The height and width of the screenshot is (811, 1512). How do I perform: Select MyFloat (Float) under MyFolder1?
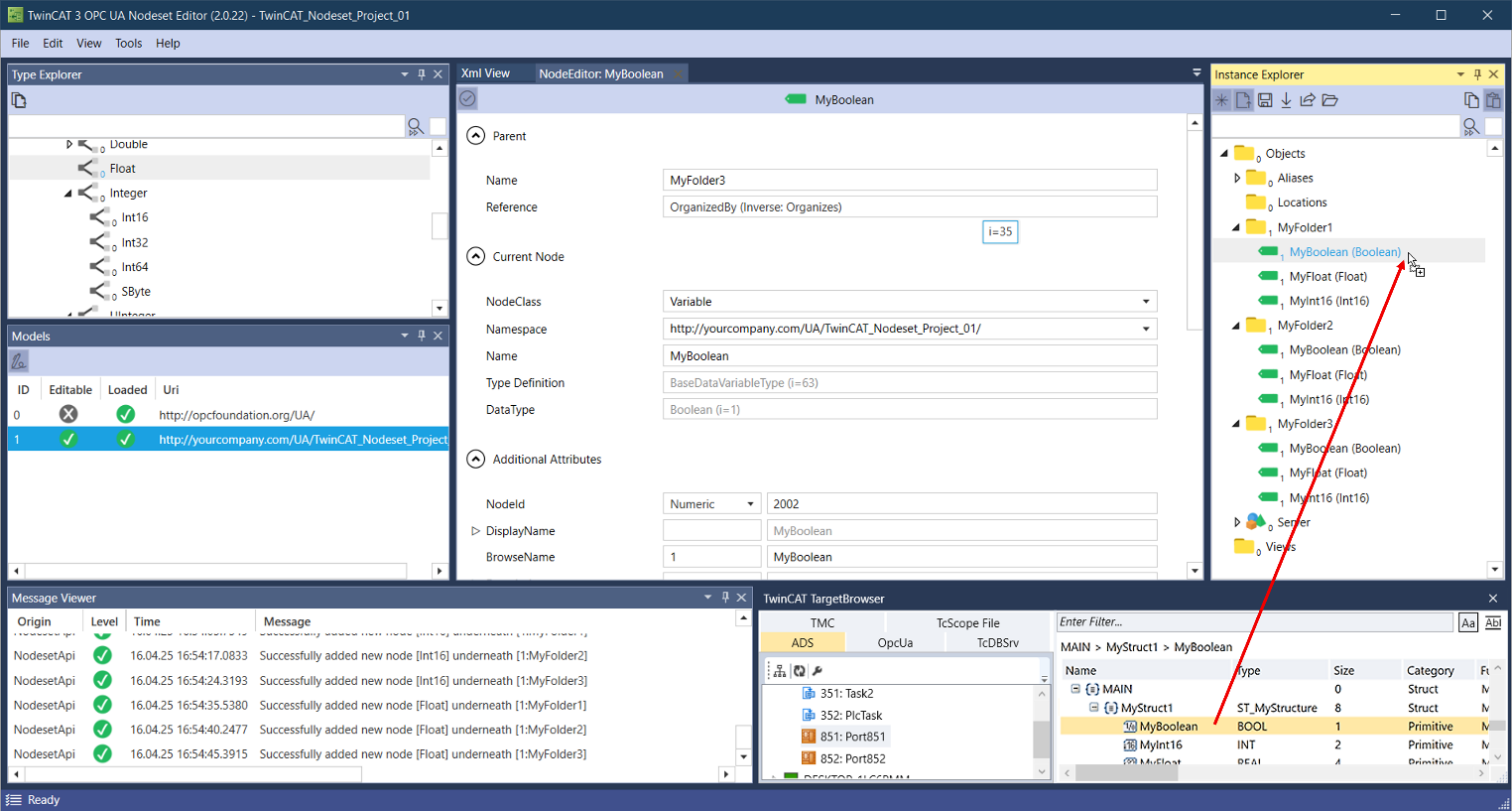[x=1327, y=276]
